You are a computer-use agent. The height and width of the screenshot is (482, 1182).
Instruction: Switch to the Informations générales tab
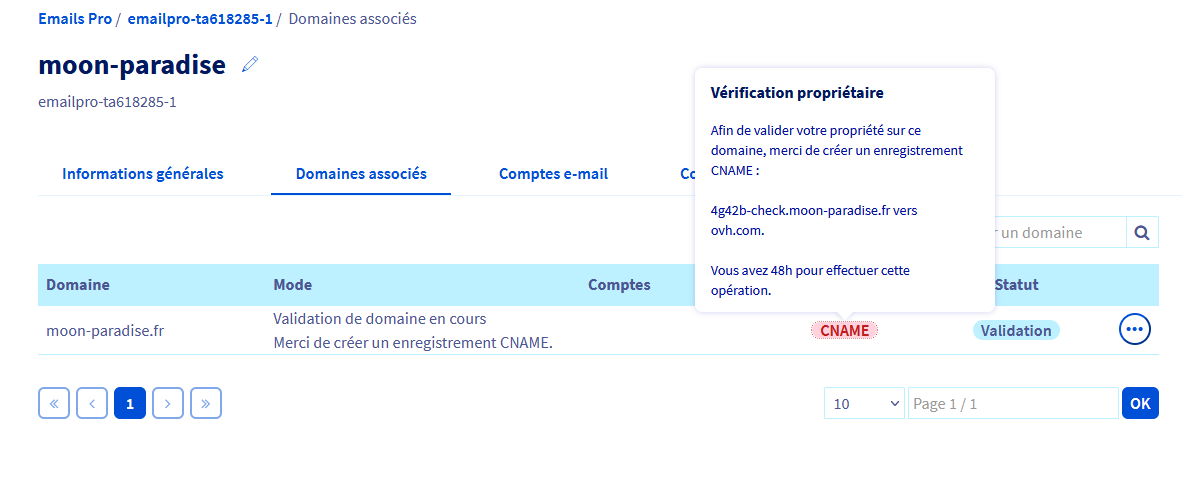click(143, 174)
